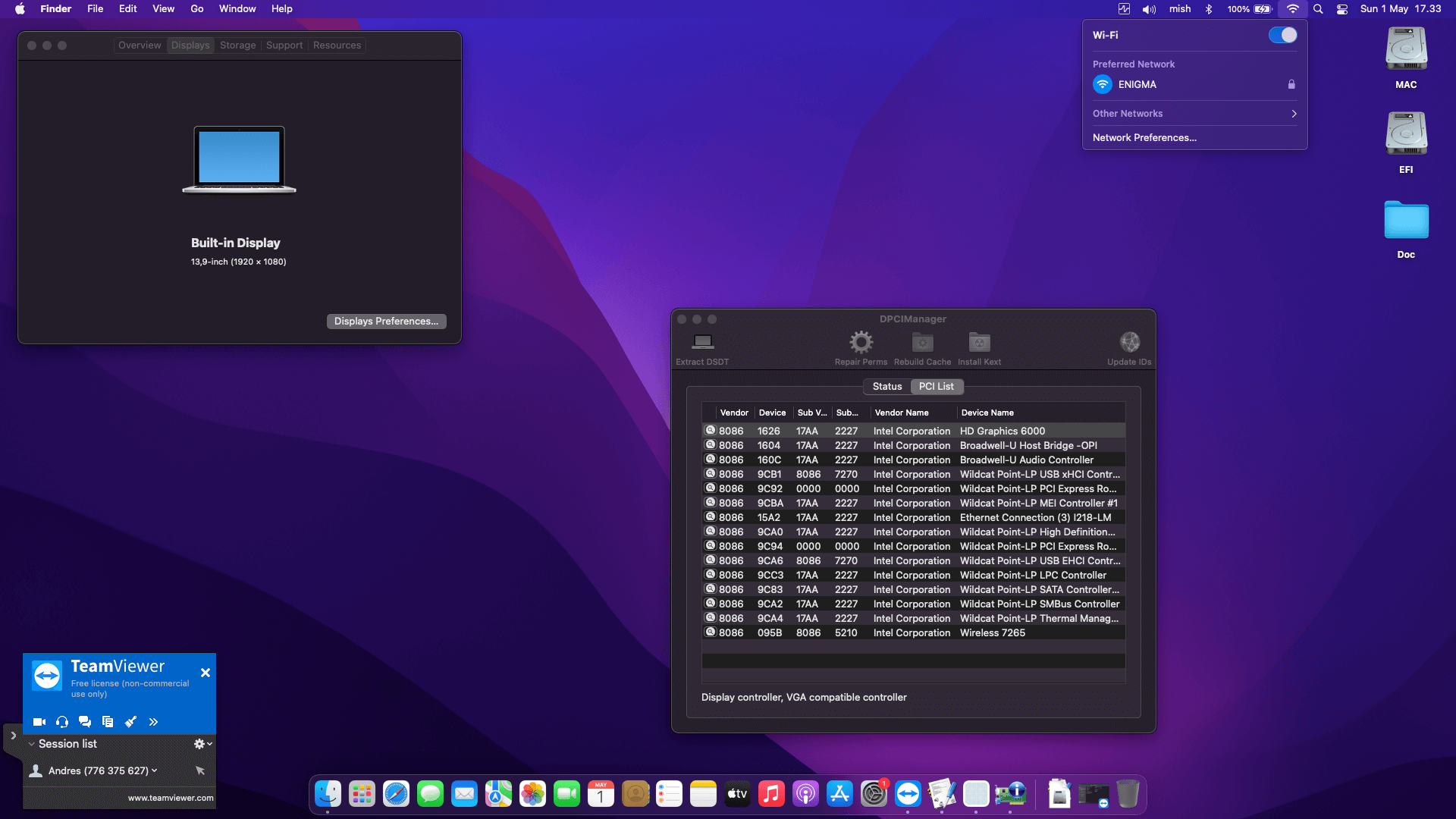Viewport: 1456px width, 819px height.
Task: Open the Window menu in the menu bar
Action: [237, 9]
